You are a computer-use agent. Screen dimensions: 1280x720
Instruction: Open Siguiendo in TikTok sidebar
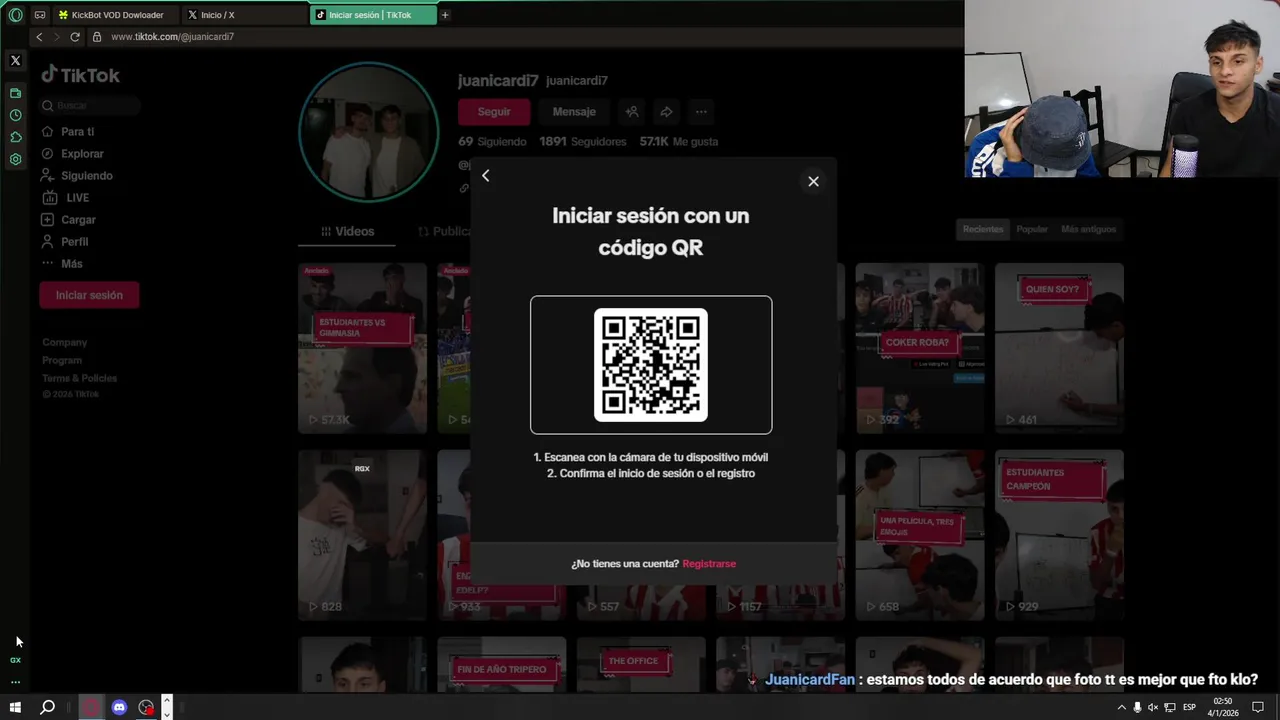(76, 176)
